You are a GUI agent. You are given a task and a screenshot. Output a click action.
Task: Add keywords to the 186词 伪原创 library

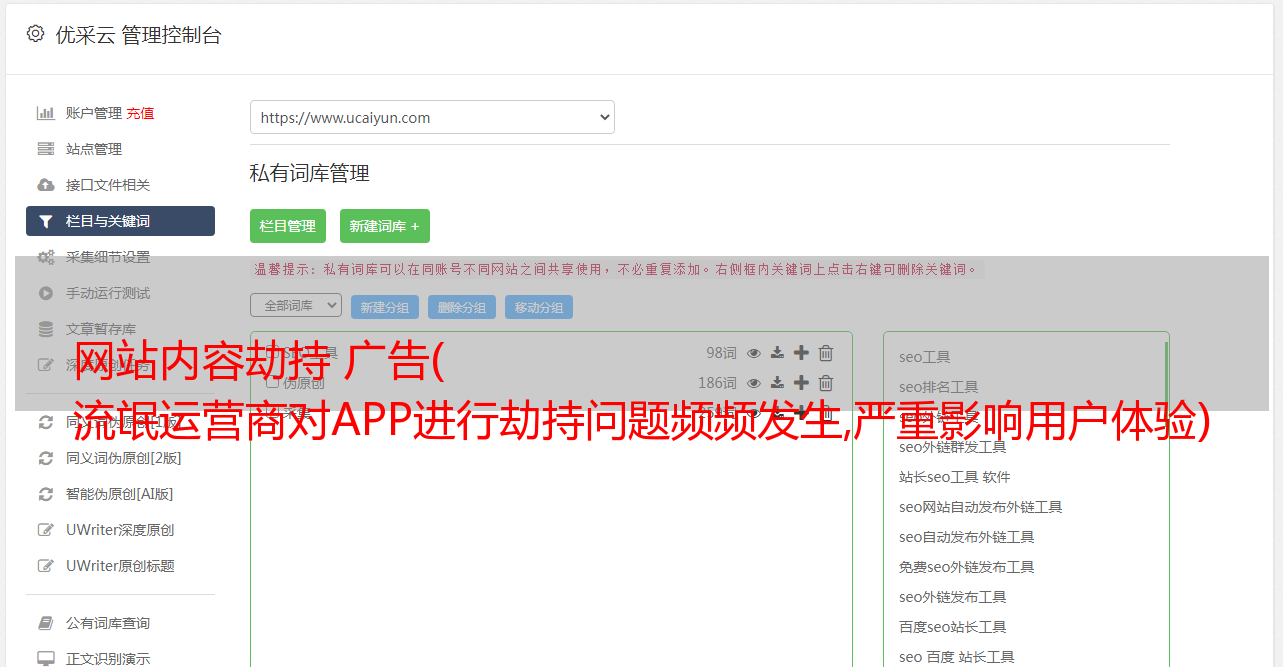click(801, 383)
